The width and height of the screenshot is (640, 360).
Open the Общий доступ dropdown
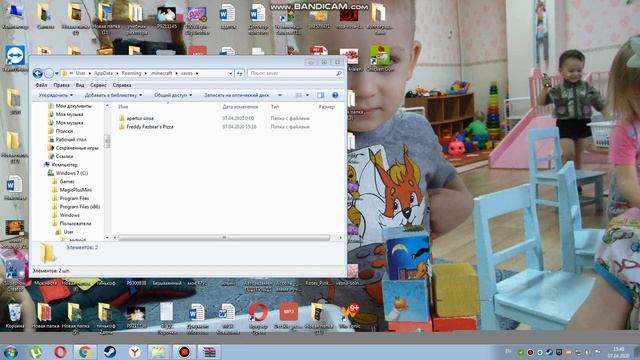coord(173,95)
